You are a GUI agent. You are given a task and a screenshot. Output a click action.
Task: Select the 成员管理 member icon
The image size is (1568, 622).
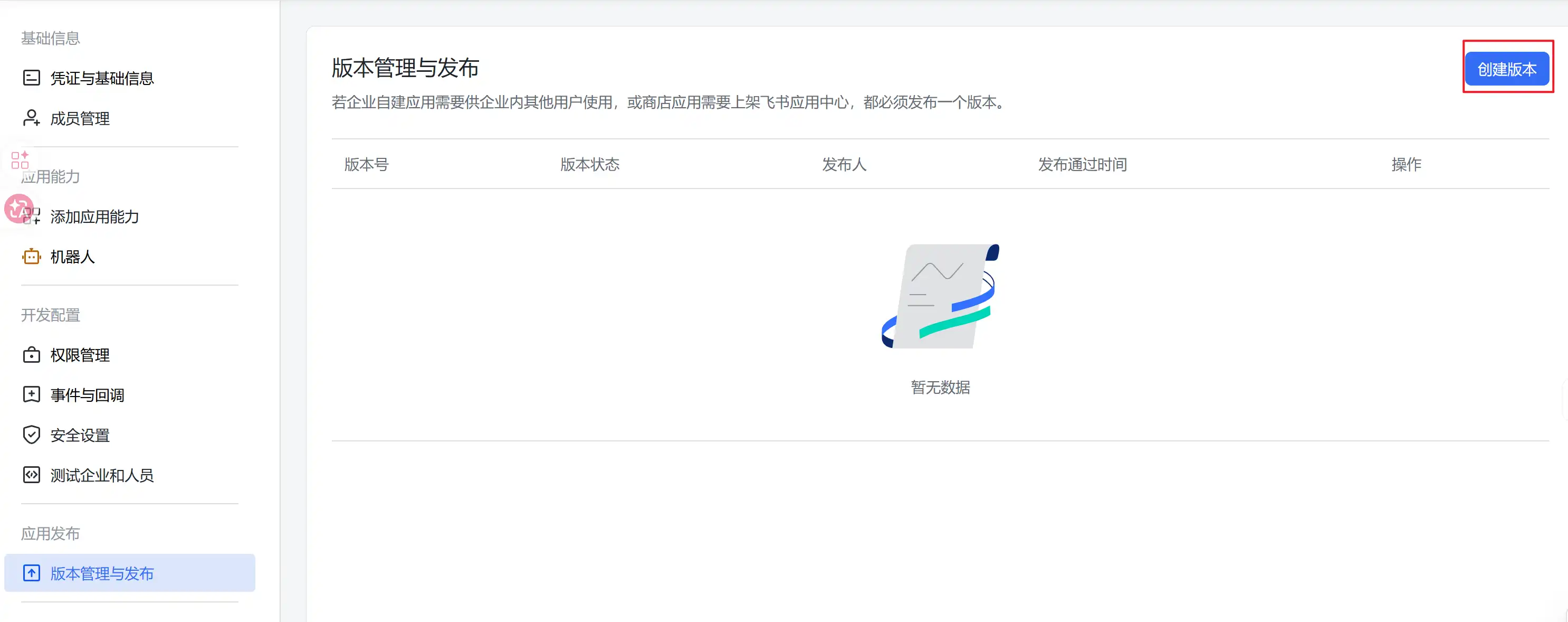coord(31,118)
